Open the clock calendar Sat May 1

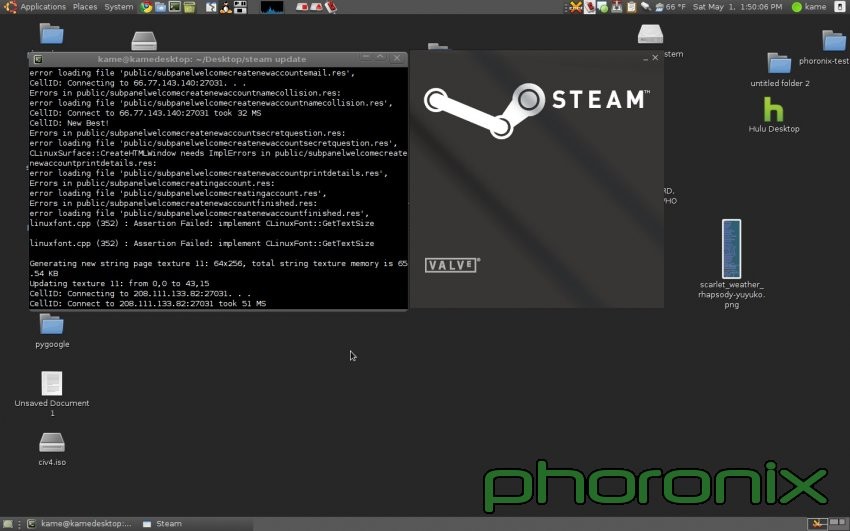(737, 7)
